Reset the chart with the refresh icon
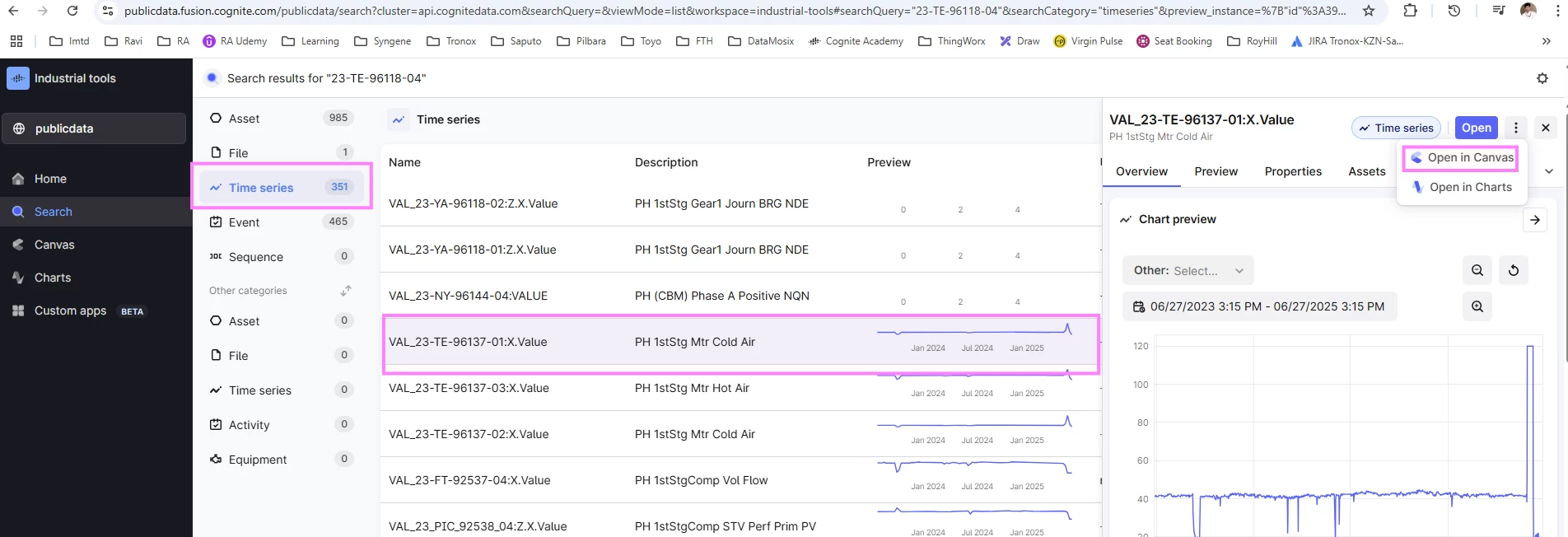1568x537 pixels. click(x=1514, y=270)
